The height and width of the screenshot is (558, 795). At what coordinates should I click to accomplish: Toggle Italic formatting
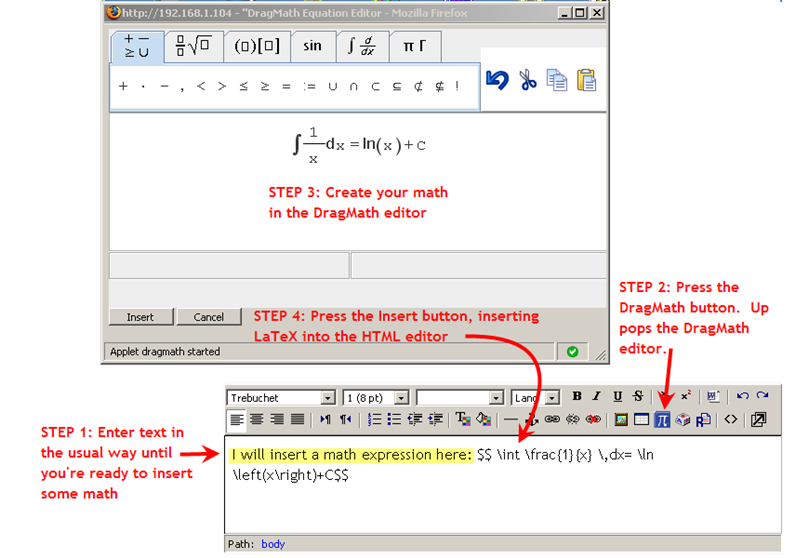(597, 396)
